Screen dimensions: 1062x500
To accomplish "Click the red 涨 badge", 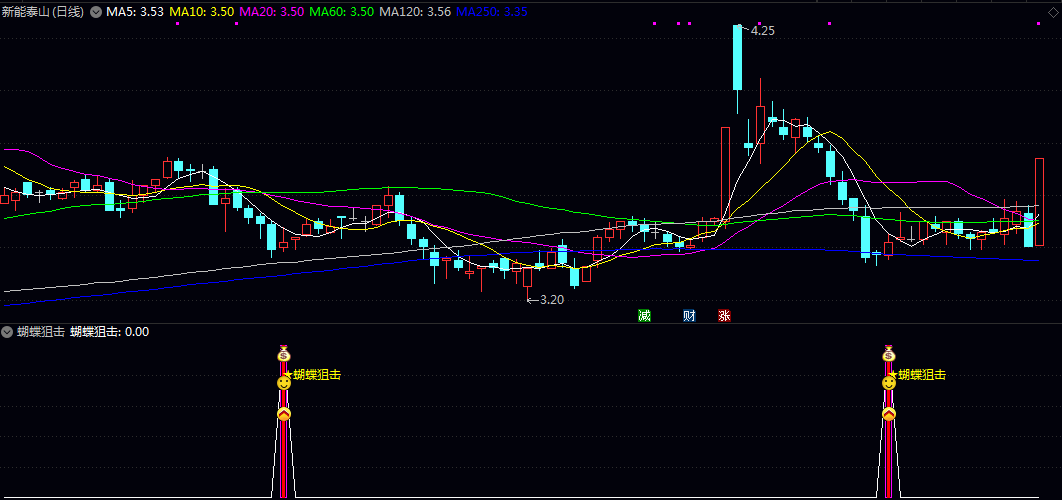I will 725,315.
